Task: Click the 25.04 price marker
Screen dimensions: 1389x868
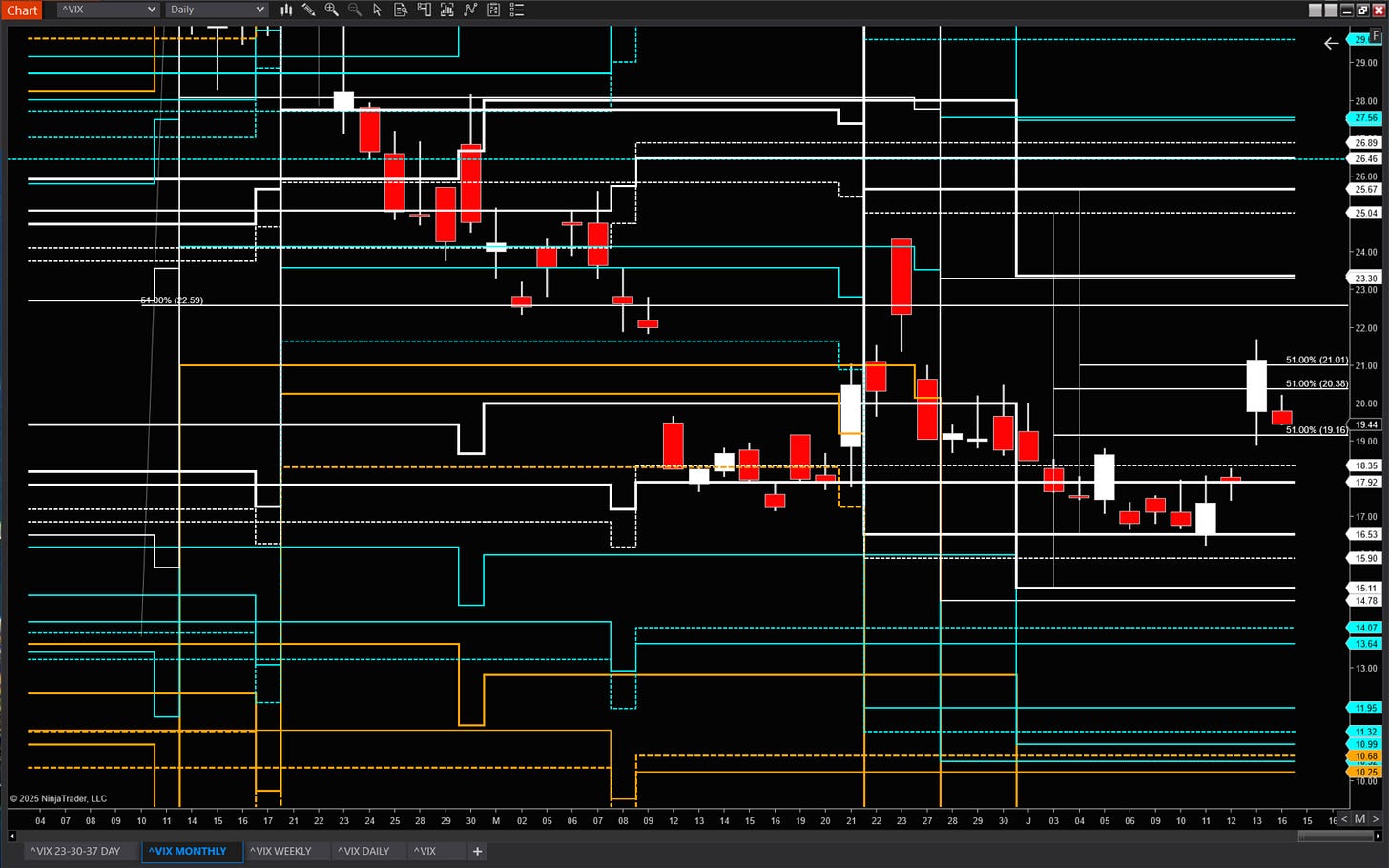Action: (1365, 213)
